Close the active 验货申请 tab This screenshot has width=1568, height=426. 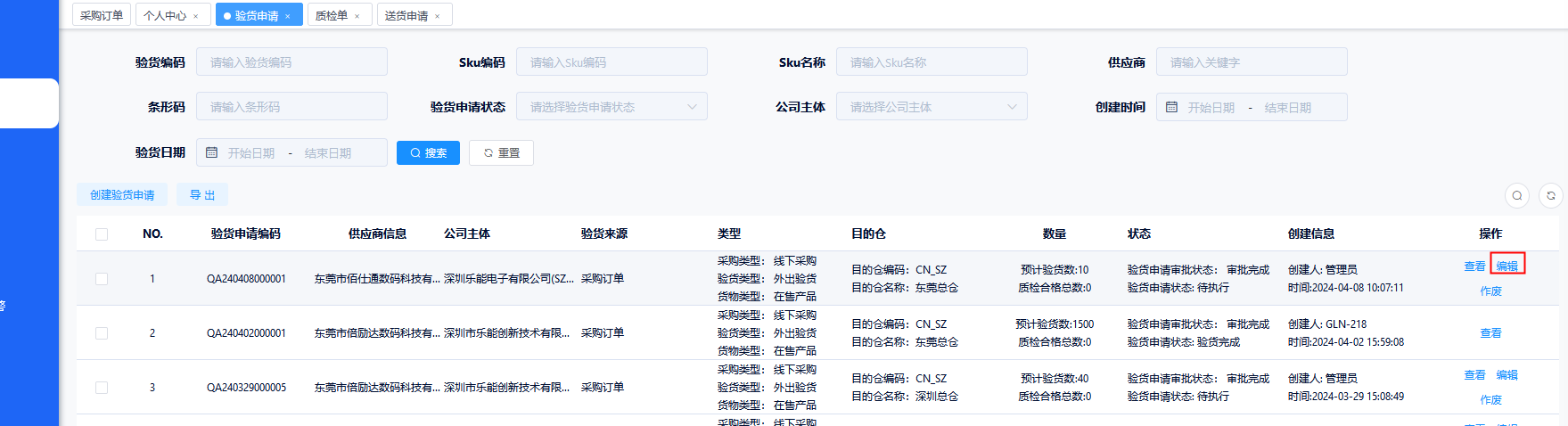(x=288, y=16)
